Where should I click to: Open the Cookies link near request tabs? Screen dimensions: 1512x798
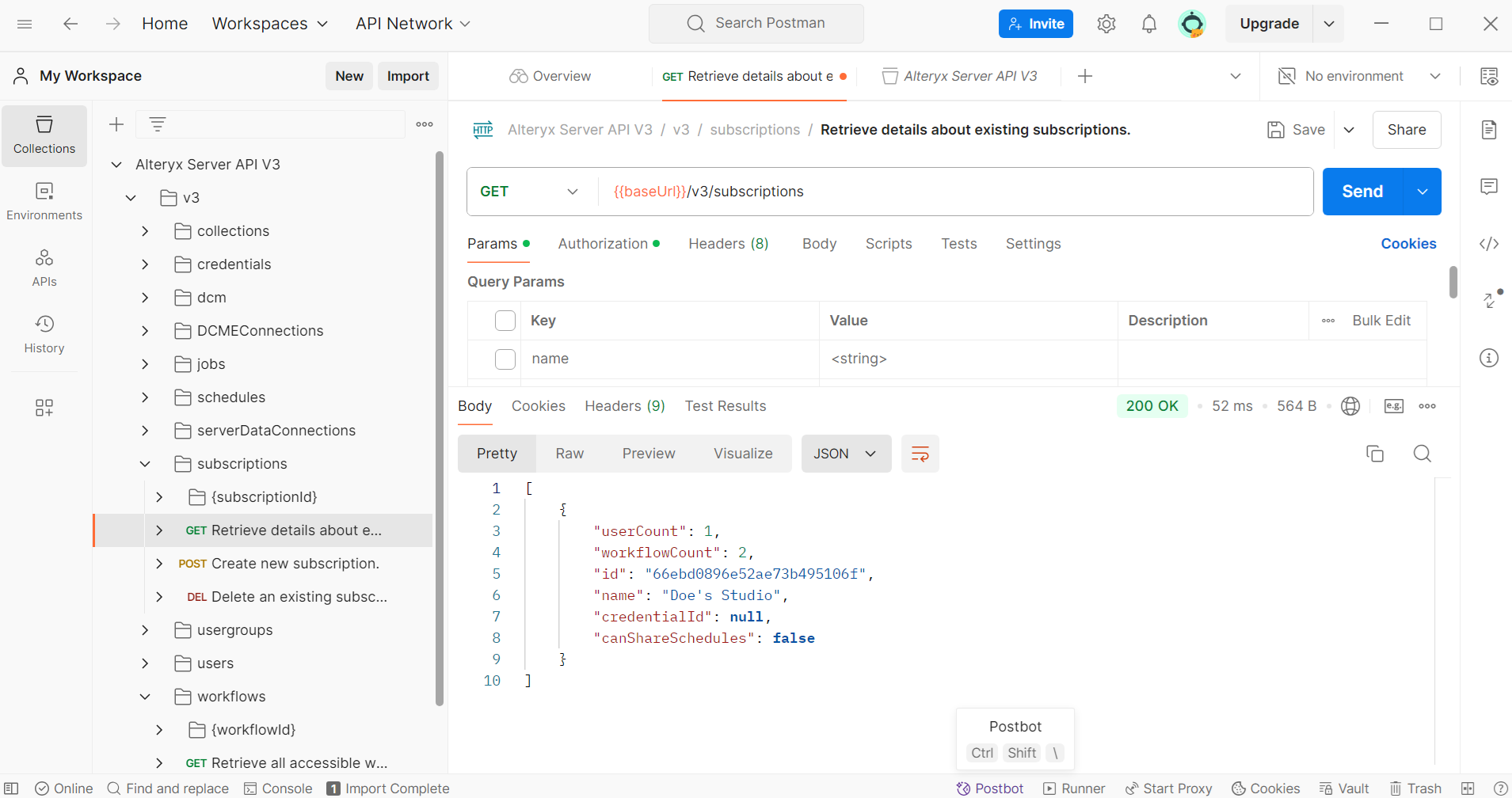[1408, 244]
